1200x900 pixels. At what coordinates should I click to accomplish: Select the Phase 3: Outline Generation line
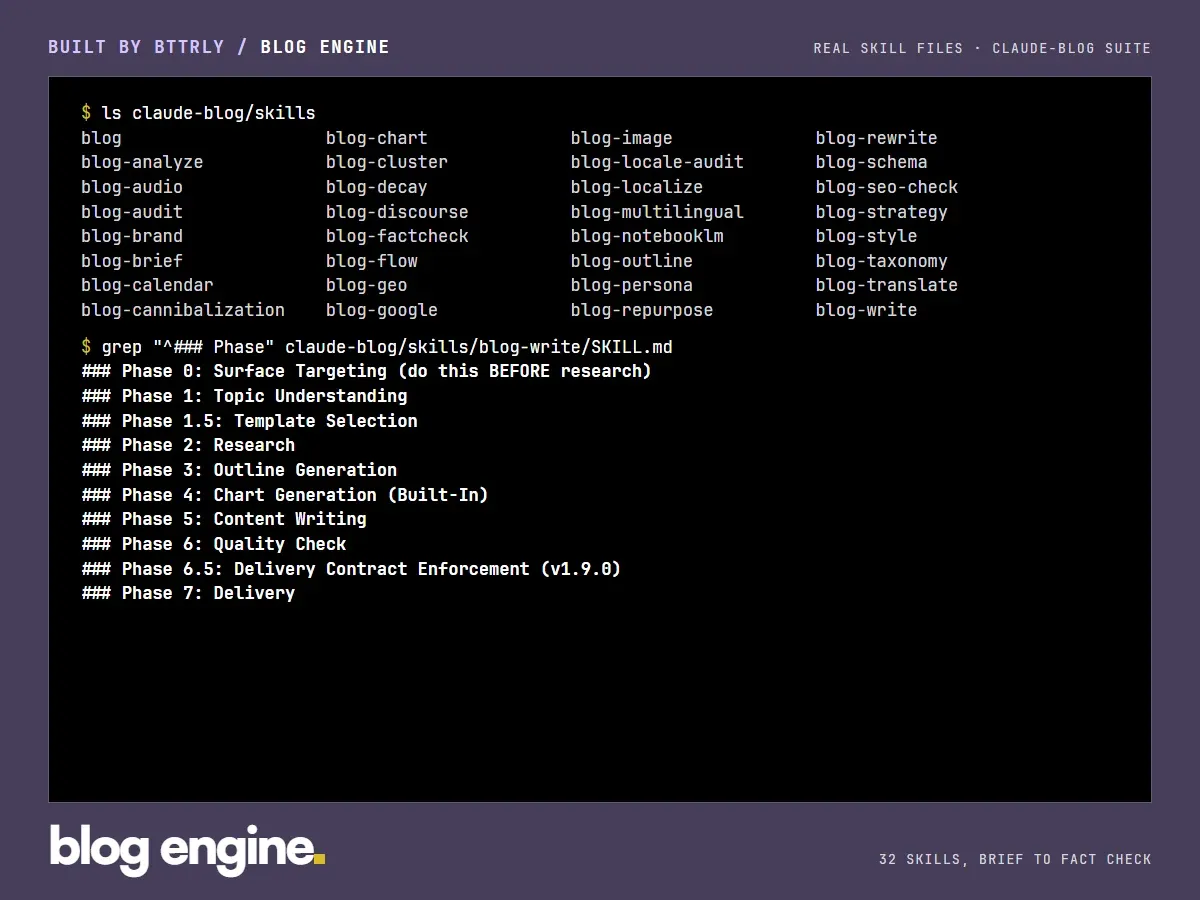tap(239, 470)
